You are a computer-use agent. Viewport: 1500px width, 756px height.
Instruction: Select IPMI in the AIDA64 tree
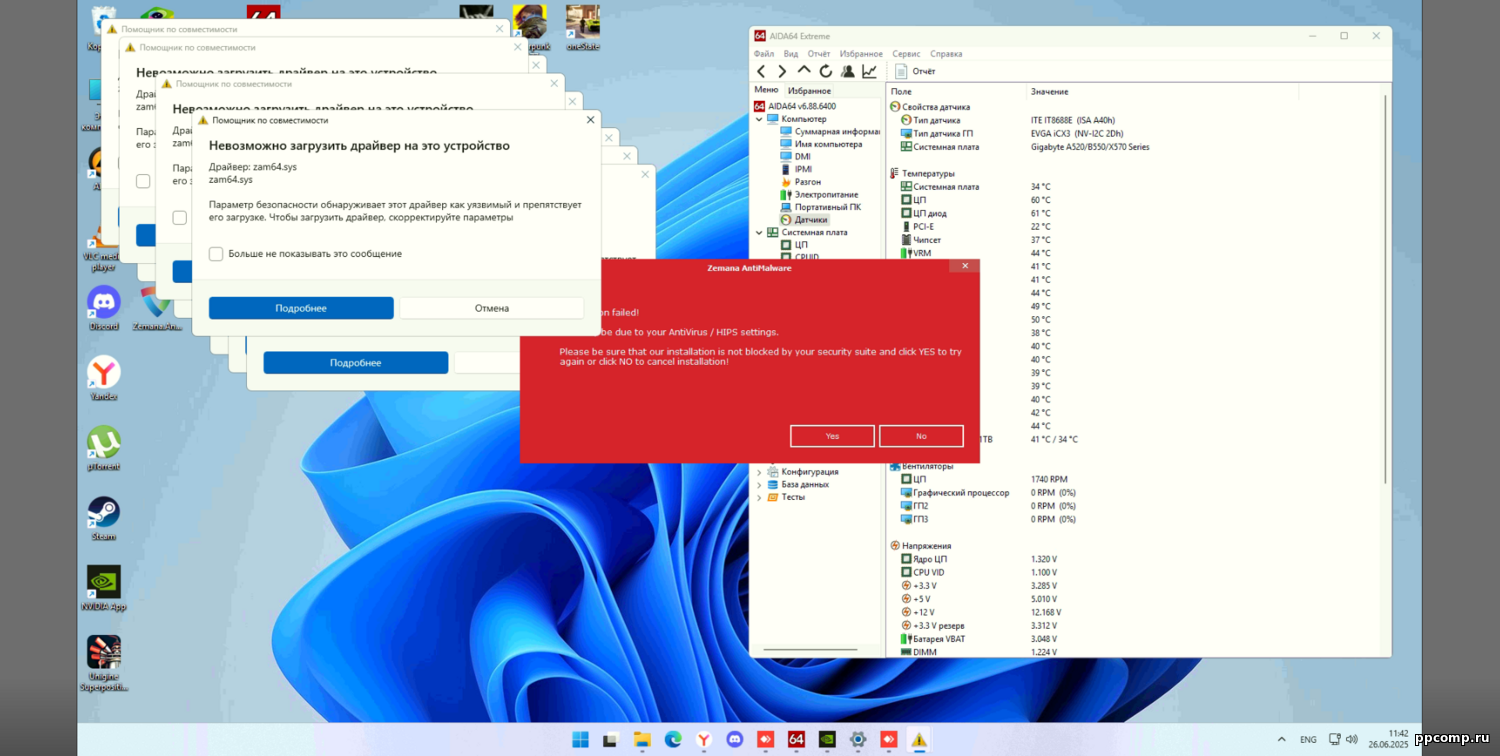(796, 169)
